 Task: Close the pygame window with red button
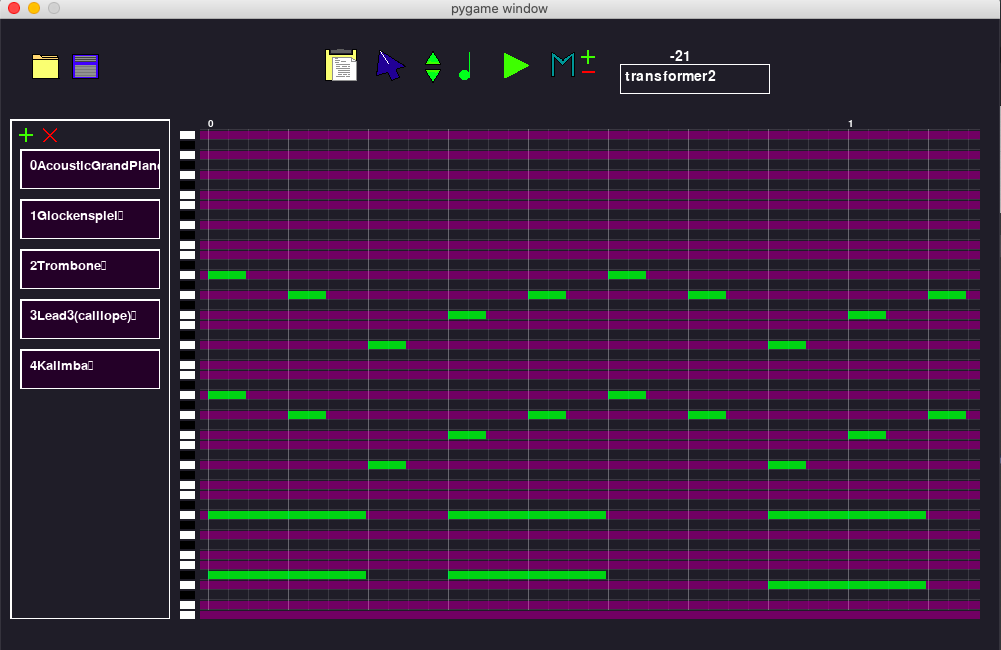(x=14, y=8)
